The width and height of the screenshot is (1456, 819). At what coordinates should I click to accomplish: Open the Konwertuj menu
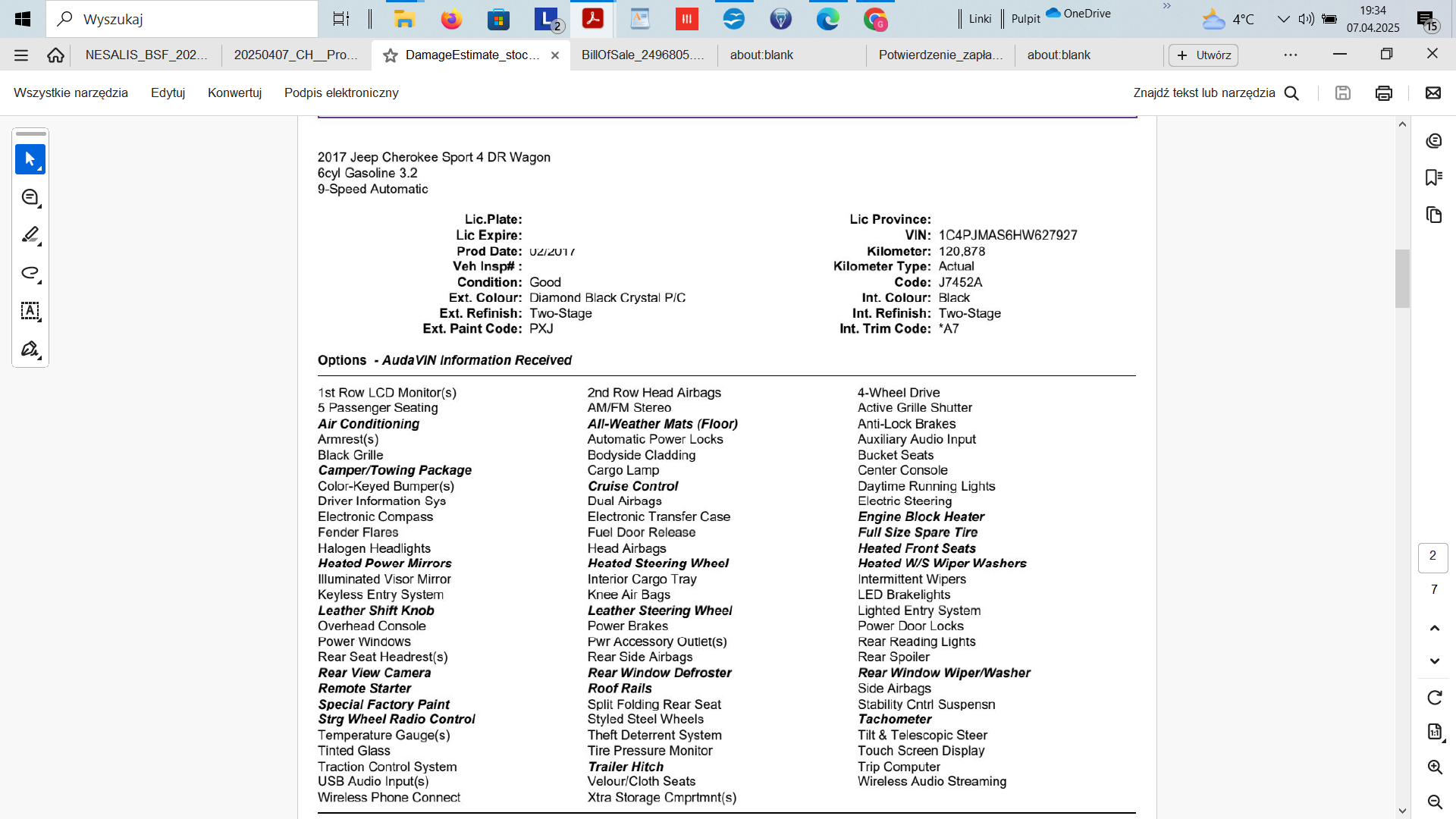coord(234,93)
